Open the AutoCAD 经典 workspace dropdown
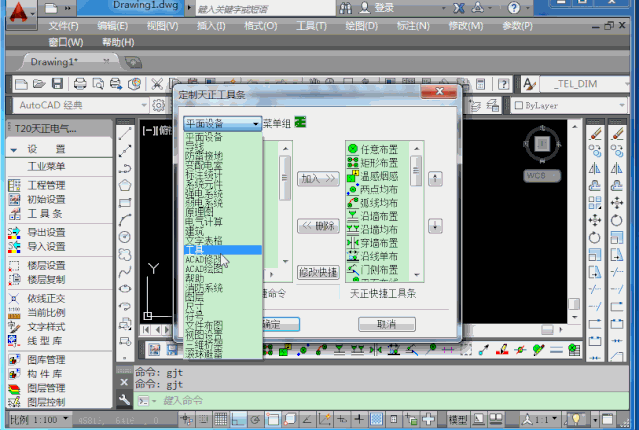The image size is (639, 430). pos(144,105)
